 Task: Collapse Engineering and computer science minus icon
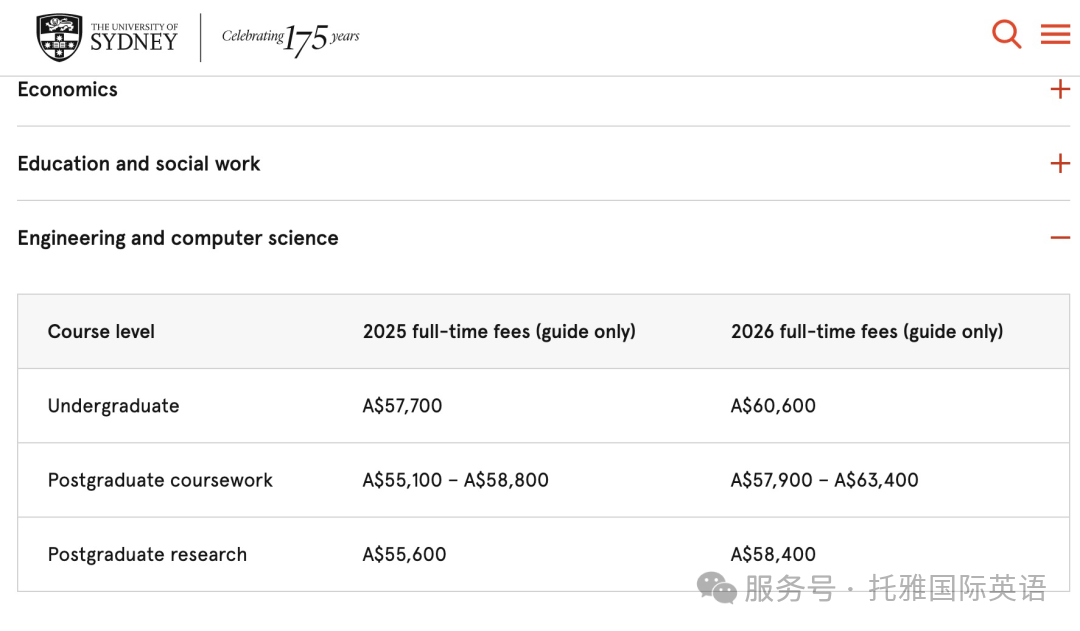1060,238
